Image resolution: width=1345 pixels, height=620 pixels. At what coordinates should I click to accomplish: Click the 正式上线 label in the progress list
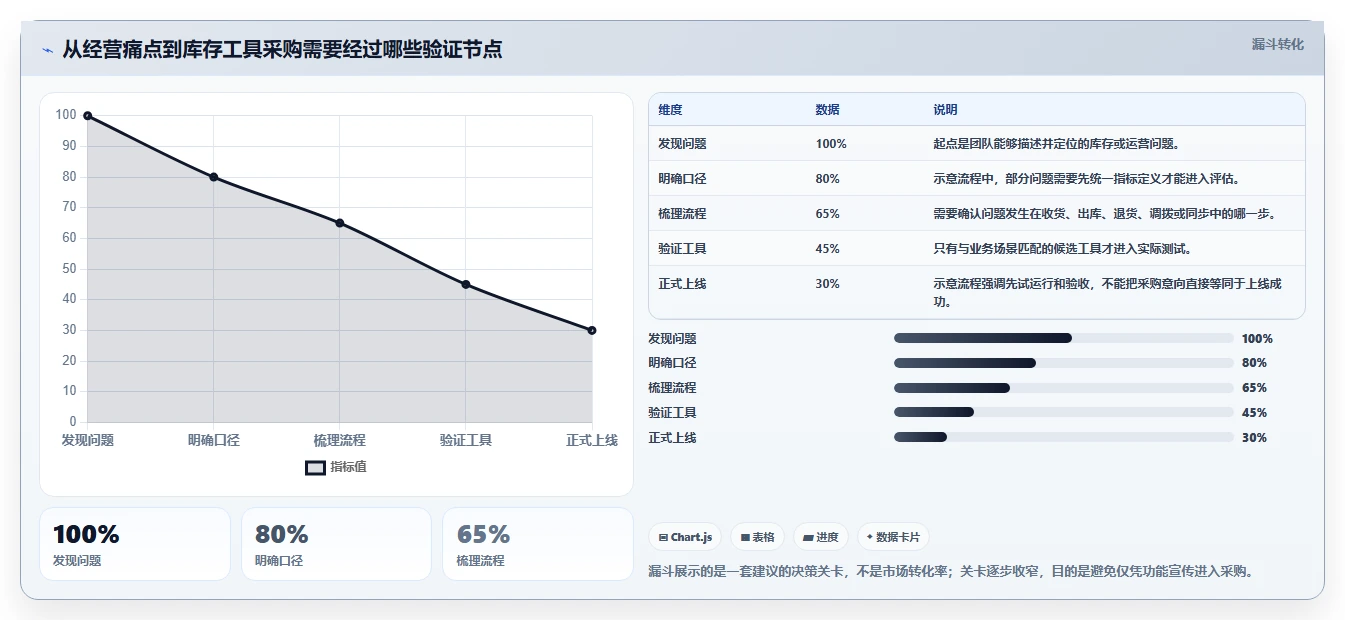(x=672, y=437)
